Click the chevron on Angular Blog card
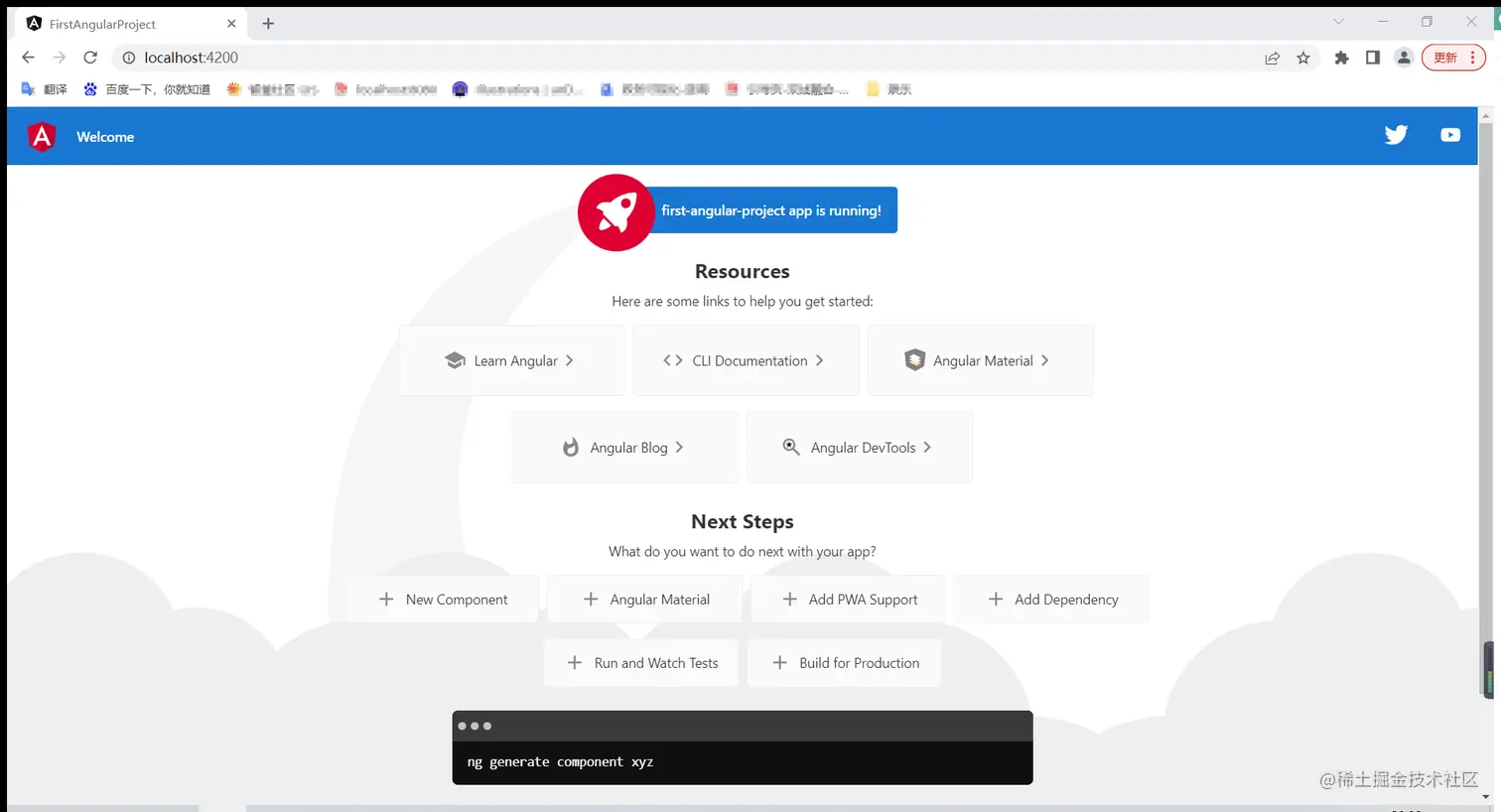 point(679,447)
